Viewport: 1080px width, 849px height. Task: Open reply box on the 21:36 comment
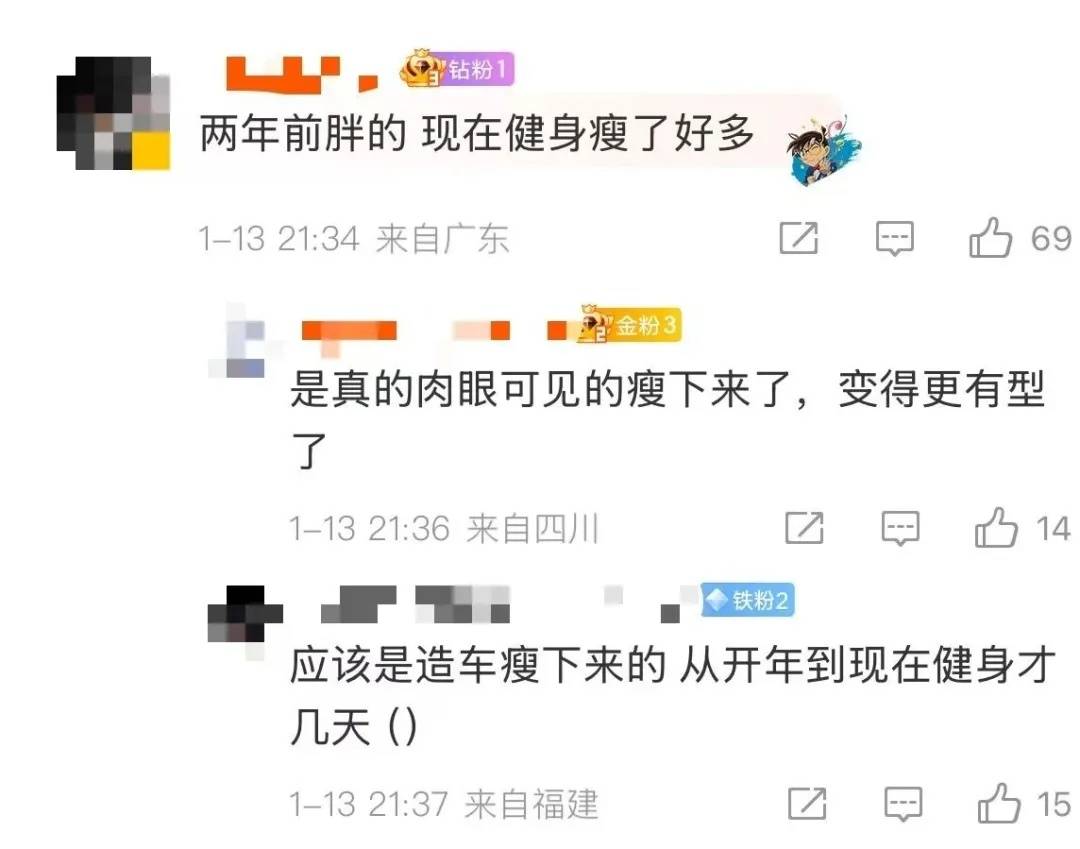coord(900,529)
